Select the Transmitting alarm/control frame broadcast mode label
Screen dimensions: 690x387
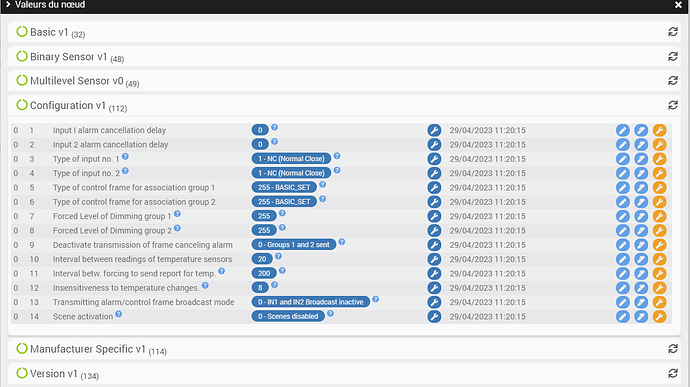pos(143,302)
